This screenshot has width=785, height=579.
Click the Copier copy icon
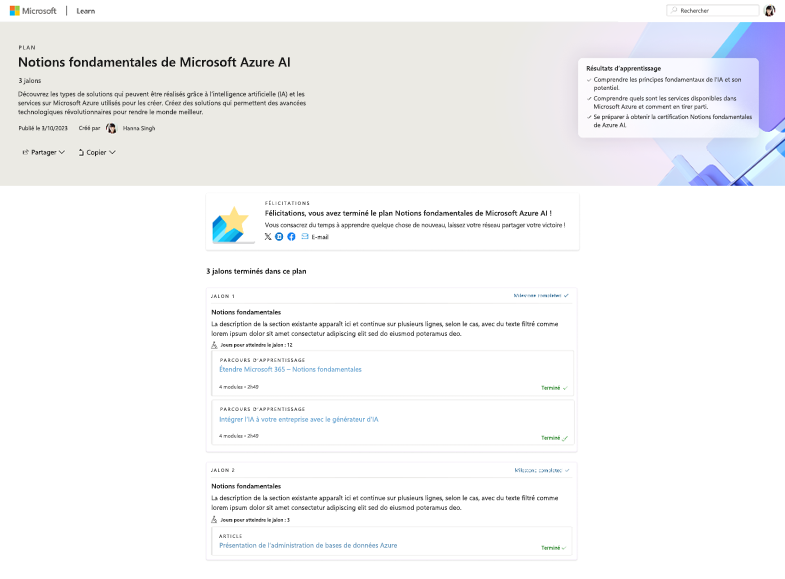[x=81, y=152]
